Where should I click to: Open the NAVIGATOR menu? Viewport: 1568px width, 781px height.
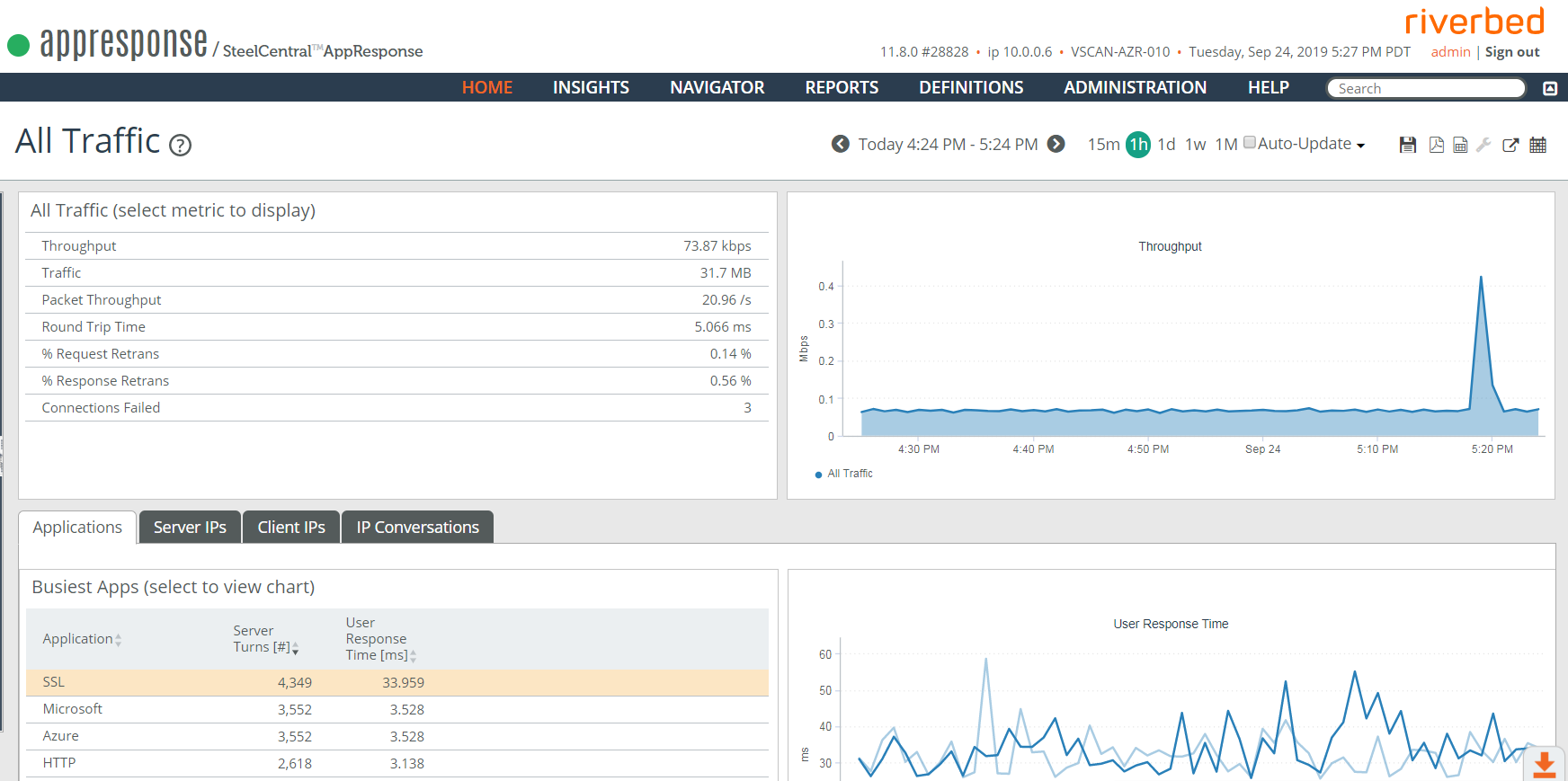(x=717, y=87)
